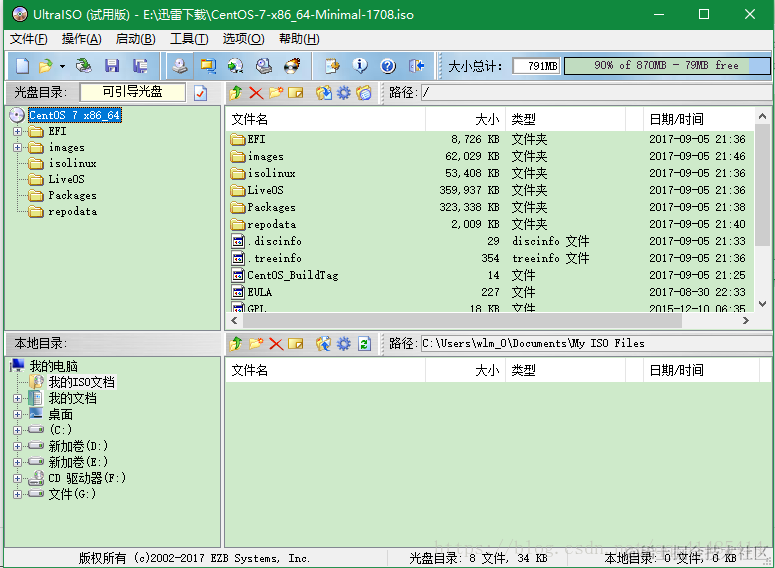Click the boot info checkmark document icon
The height and width of the screenshot is (568, 775).
coord(200,93)
